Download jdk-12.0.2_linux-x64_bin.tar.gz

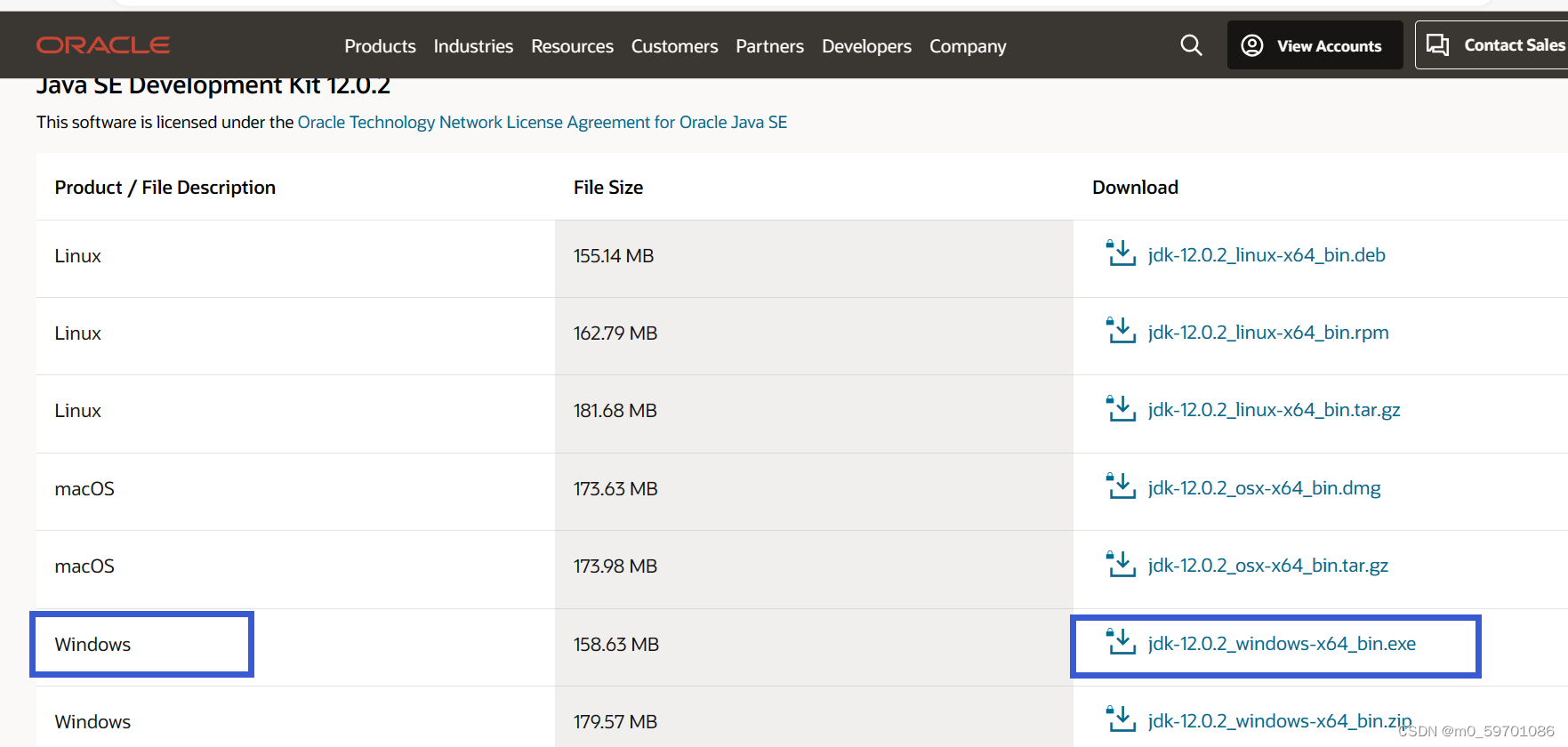point(1274,410)
